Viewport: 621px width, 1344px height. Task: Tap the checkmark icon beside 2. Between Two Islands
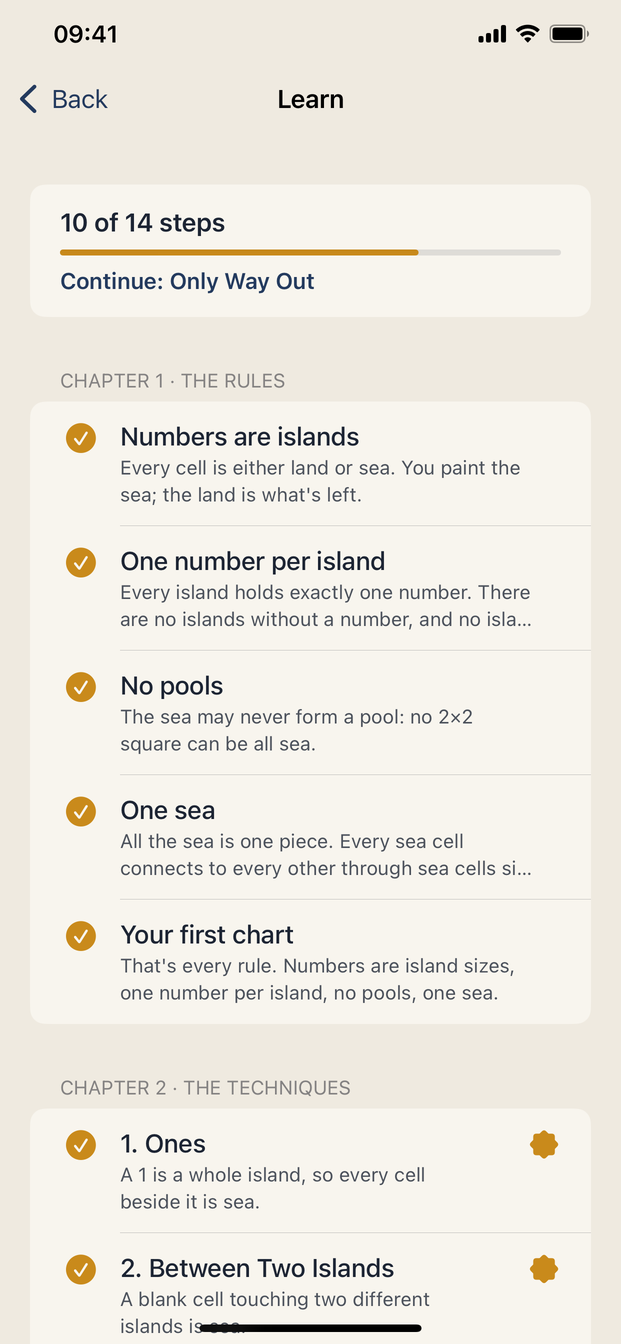pyautogui.click(x=81, y=1269)
